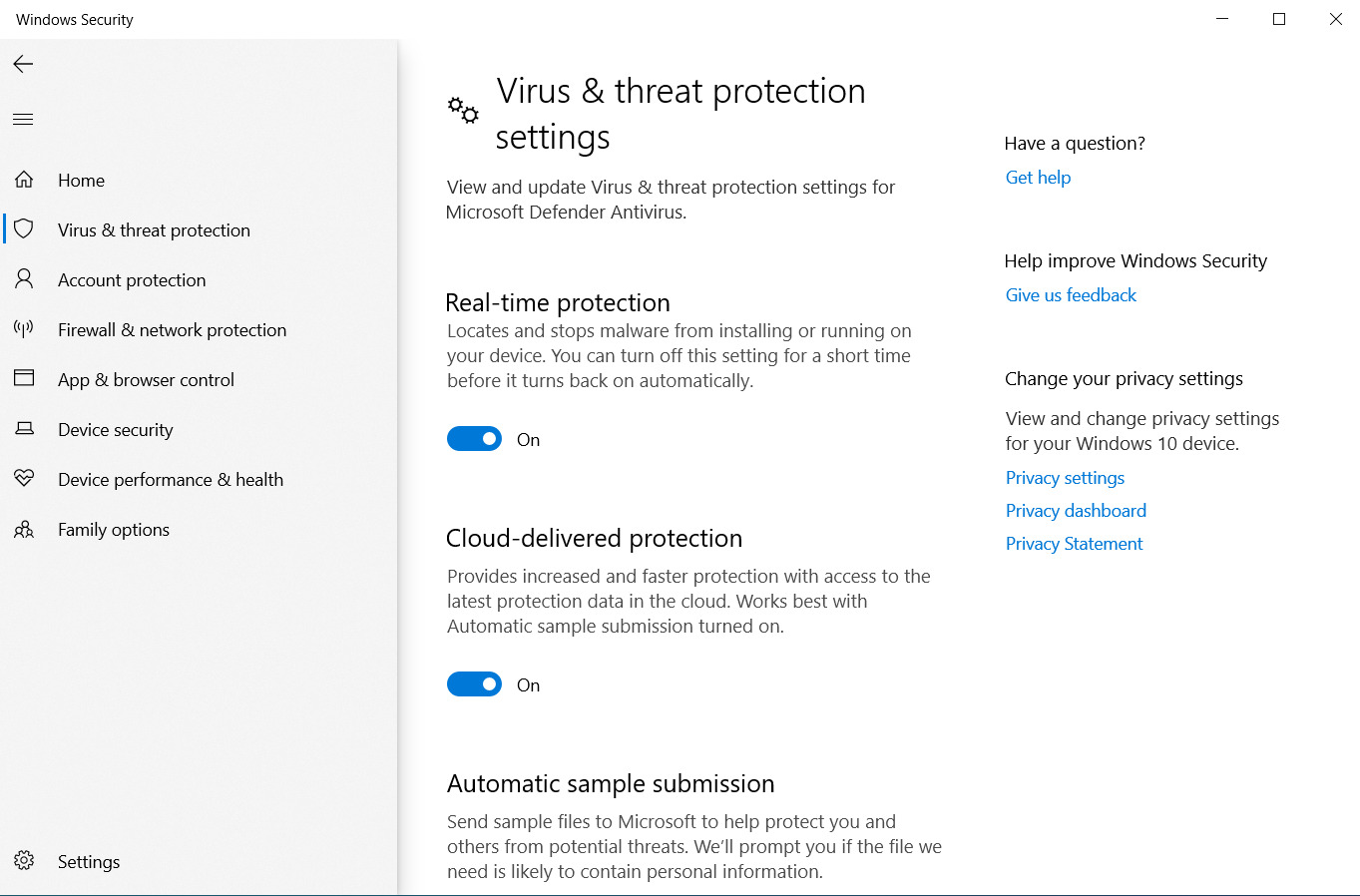1360x896 pixels.
Task: Click the back arrow icon
Action: pyautogui.click(x=23, y=64)
